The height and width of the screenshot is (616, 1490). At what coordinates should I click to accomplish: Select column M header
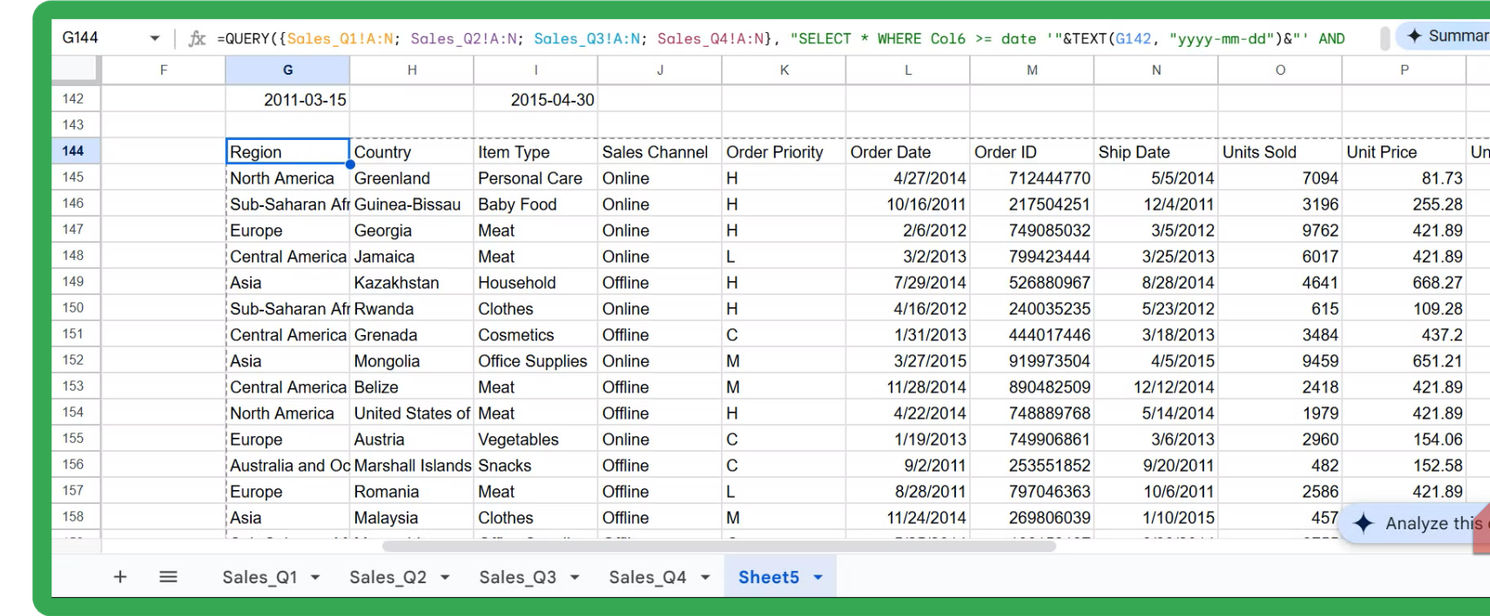1032,70
